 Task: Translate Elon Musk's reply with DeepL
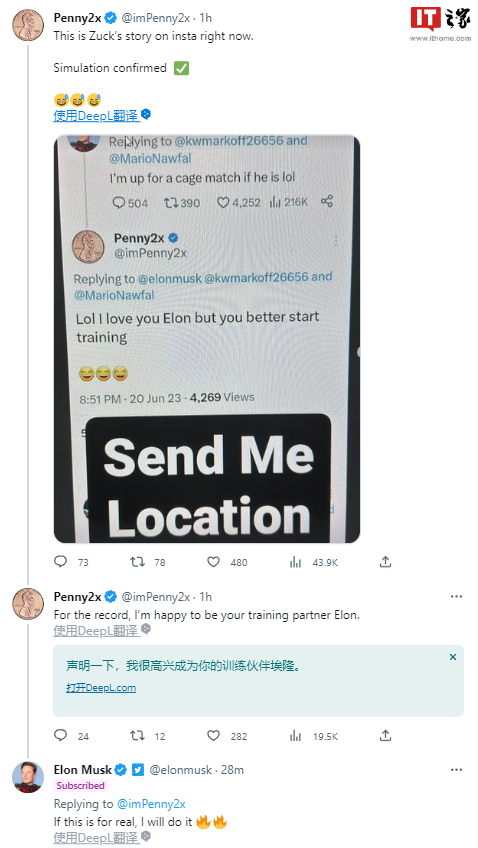(96, 838)
